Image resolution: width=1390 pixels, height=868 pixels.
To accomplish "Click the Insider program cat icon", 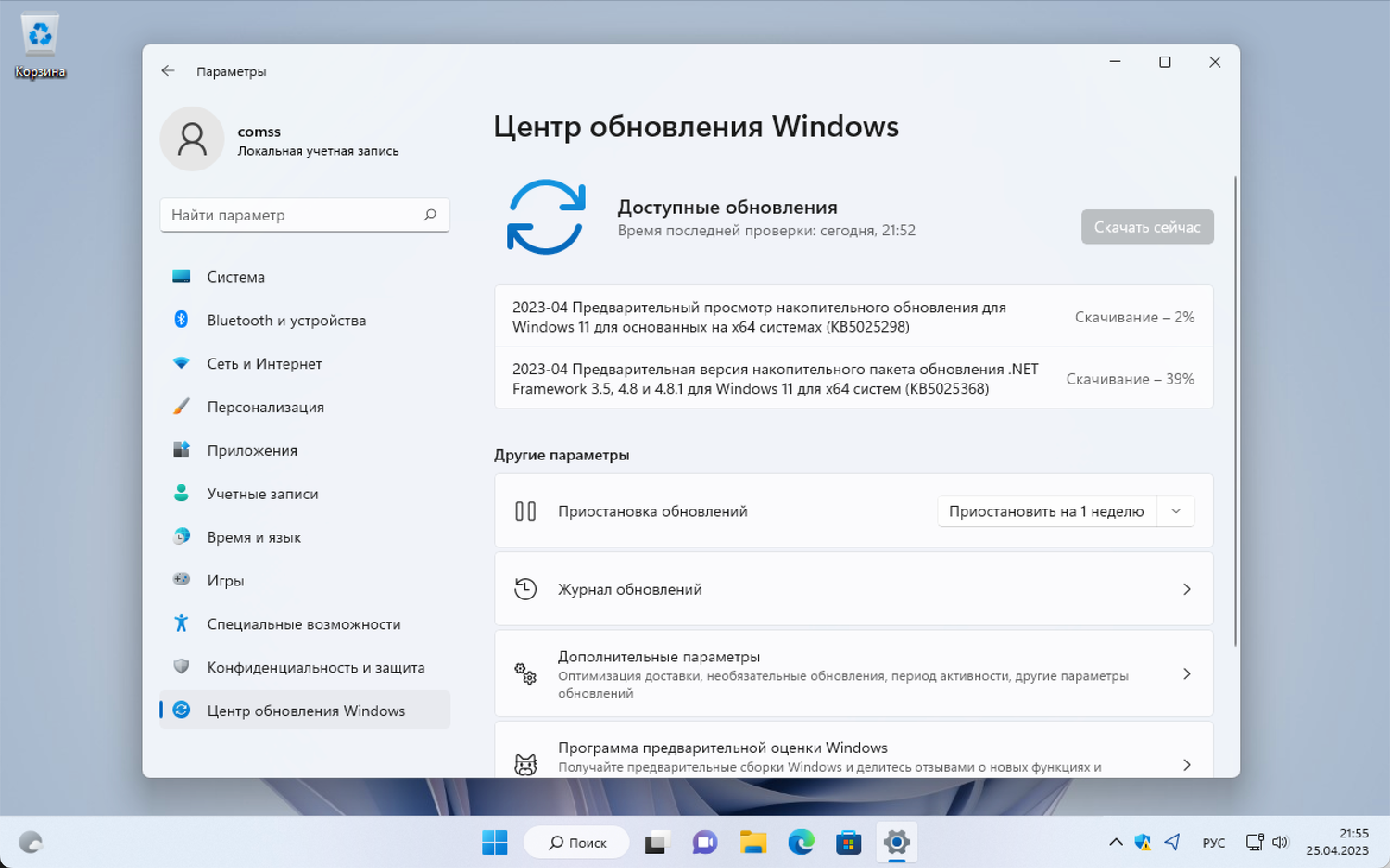I will [x=525, y=765].
